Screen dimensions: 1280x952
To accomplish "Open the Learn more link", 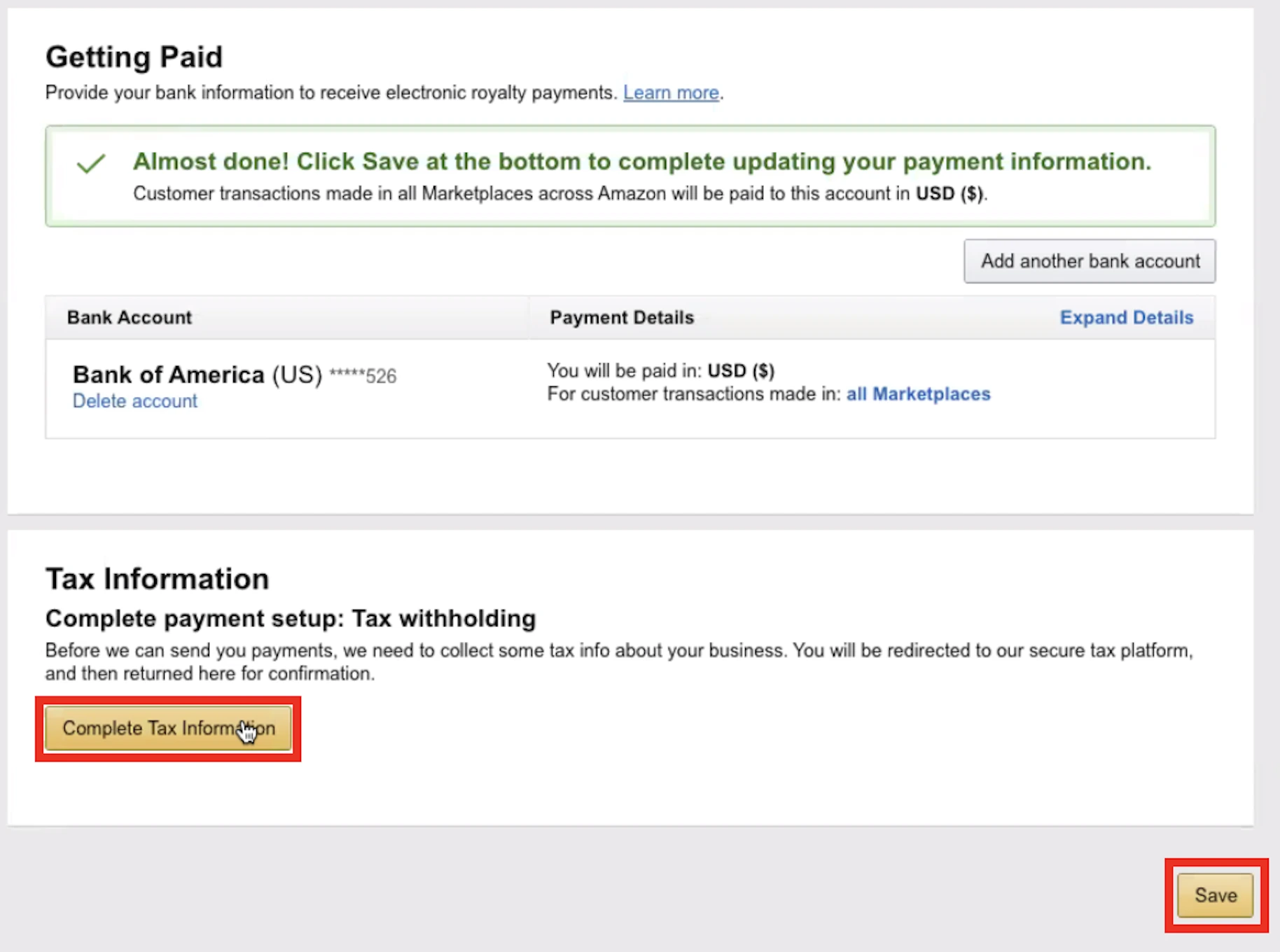I will click(671, 92).
